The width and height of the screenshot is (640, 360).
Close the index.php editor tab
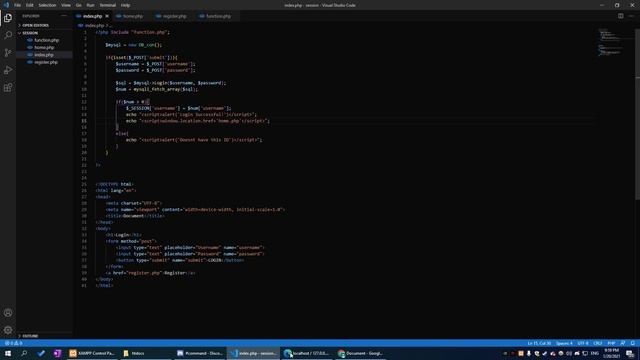pos(107,16)
